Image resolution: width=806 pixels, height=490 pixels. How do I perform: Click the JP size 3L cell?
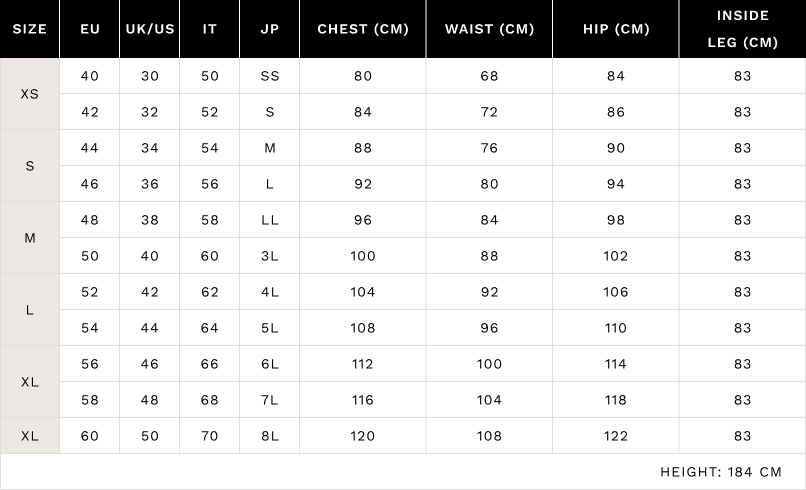[270, 256]
